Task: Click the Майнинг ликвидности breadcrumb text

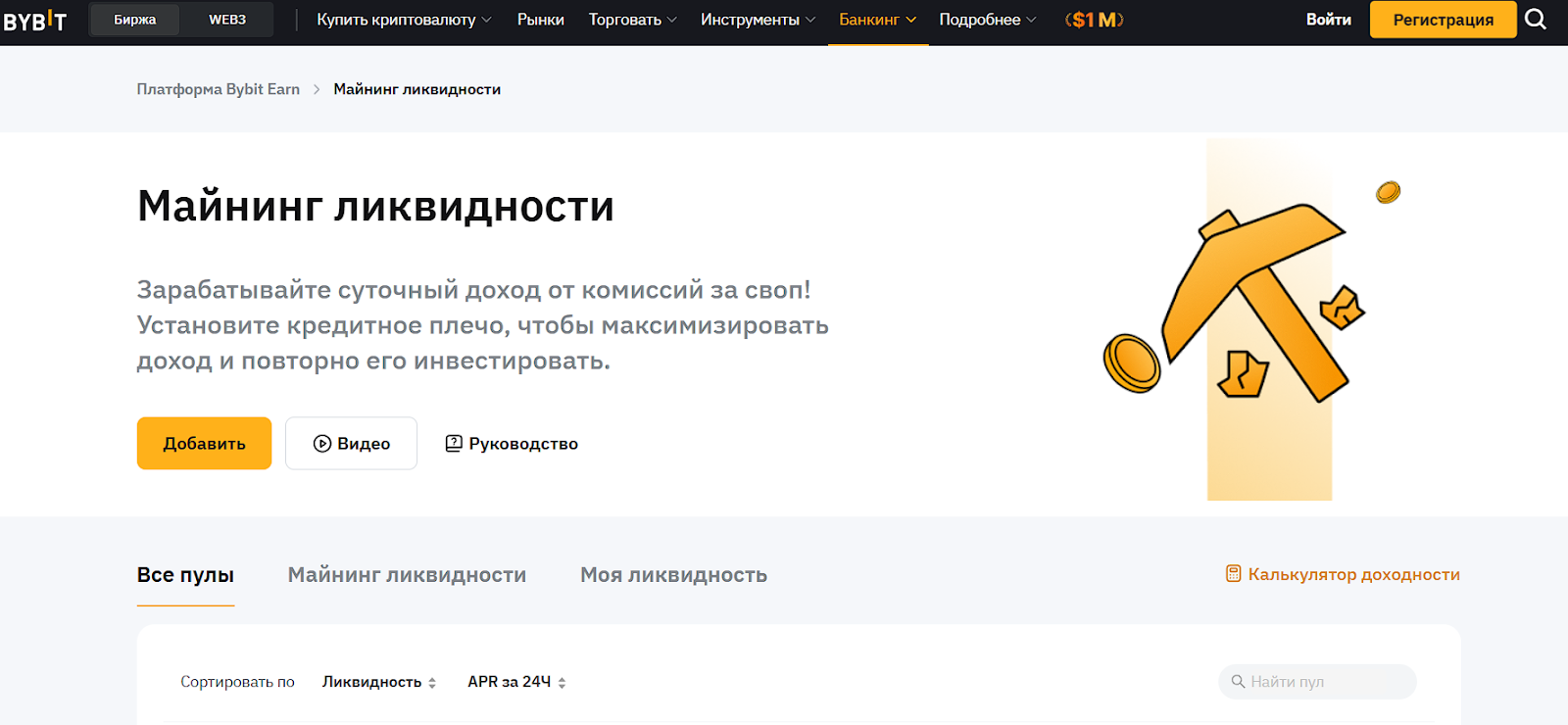Action: tap(417, 89)
